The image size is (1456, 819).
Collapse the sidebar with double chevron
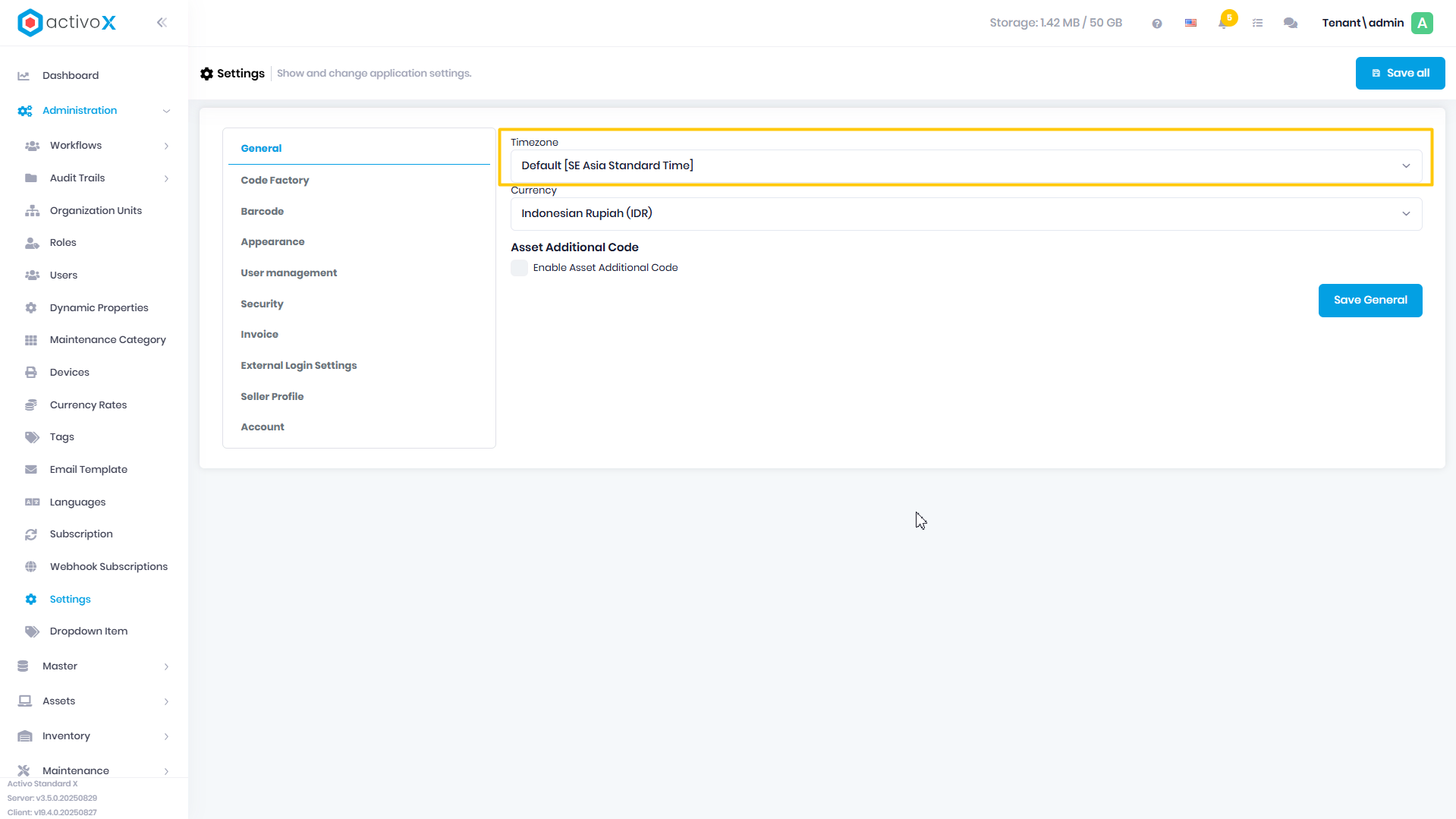tap(162, 23)
